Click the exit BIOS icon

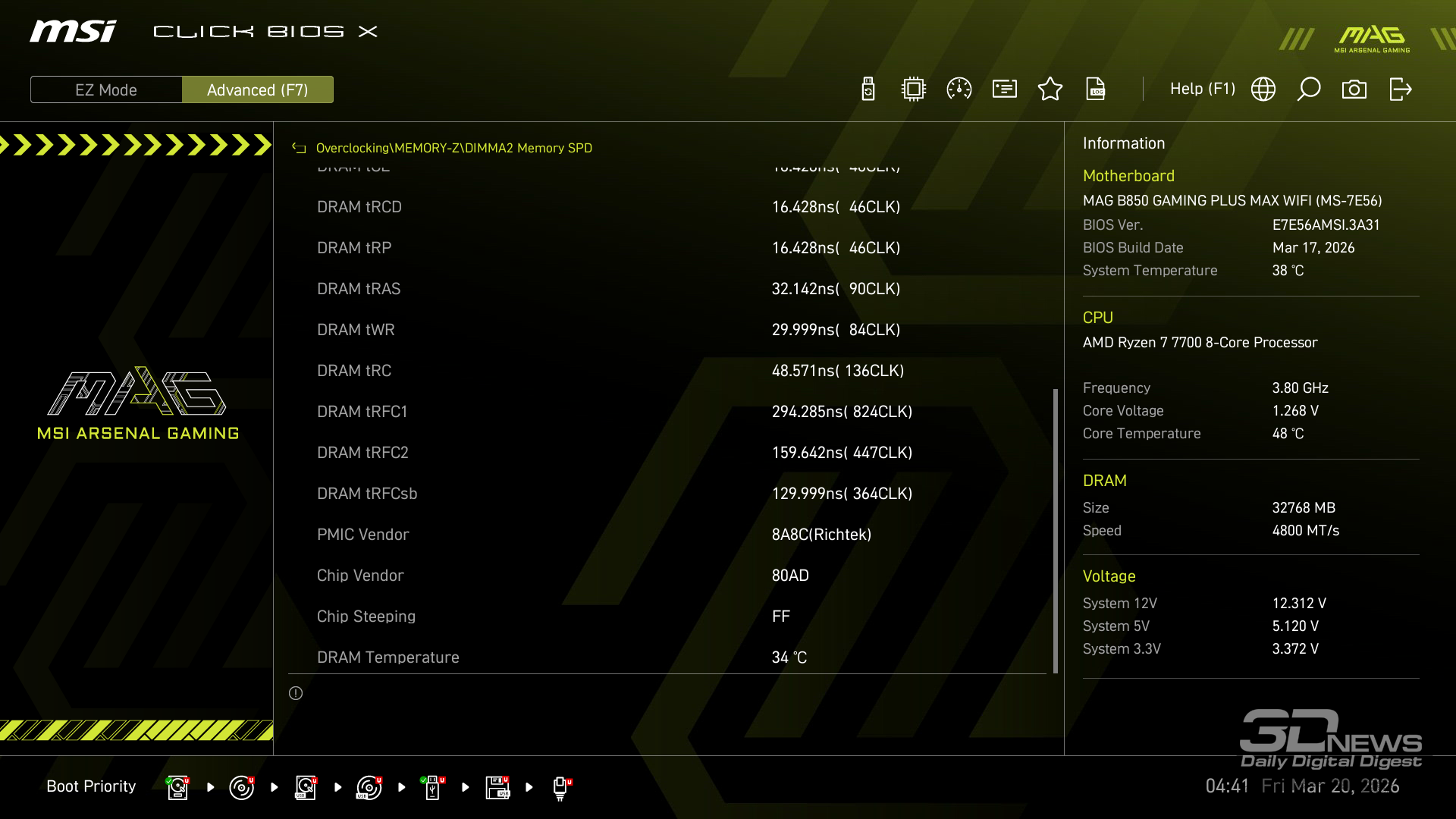(x=1400, y=89)
